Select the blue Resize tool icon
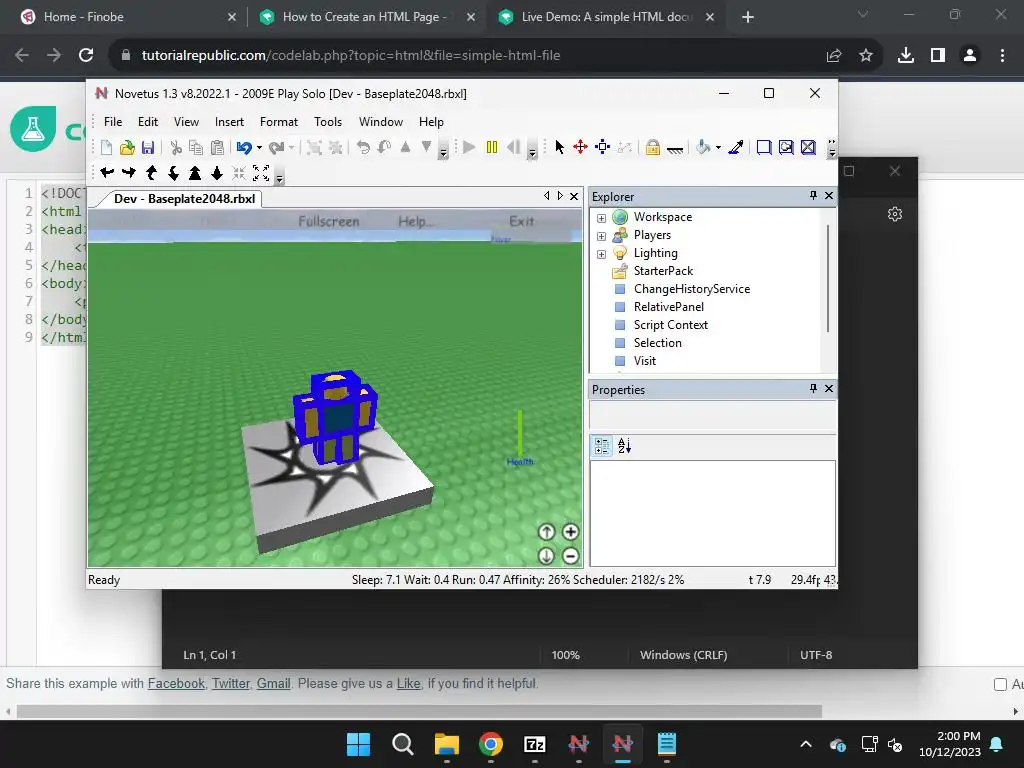 pyautogui.click(x=603, y=147)
